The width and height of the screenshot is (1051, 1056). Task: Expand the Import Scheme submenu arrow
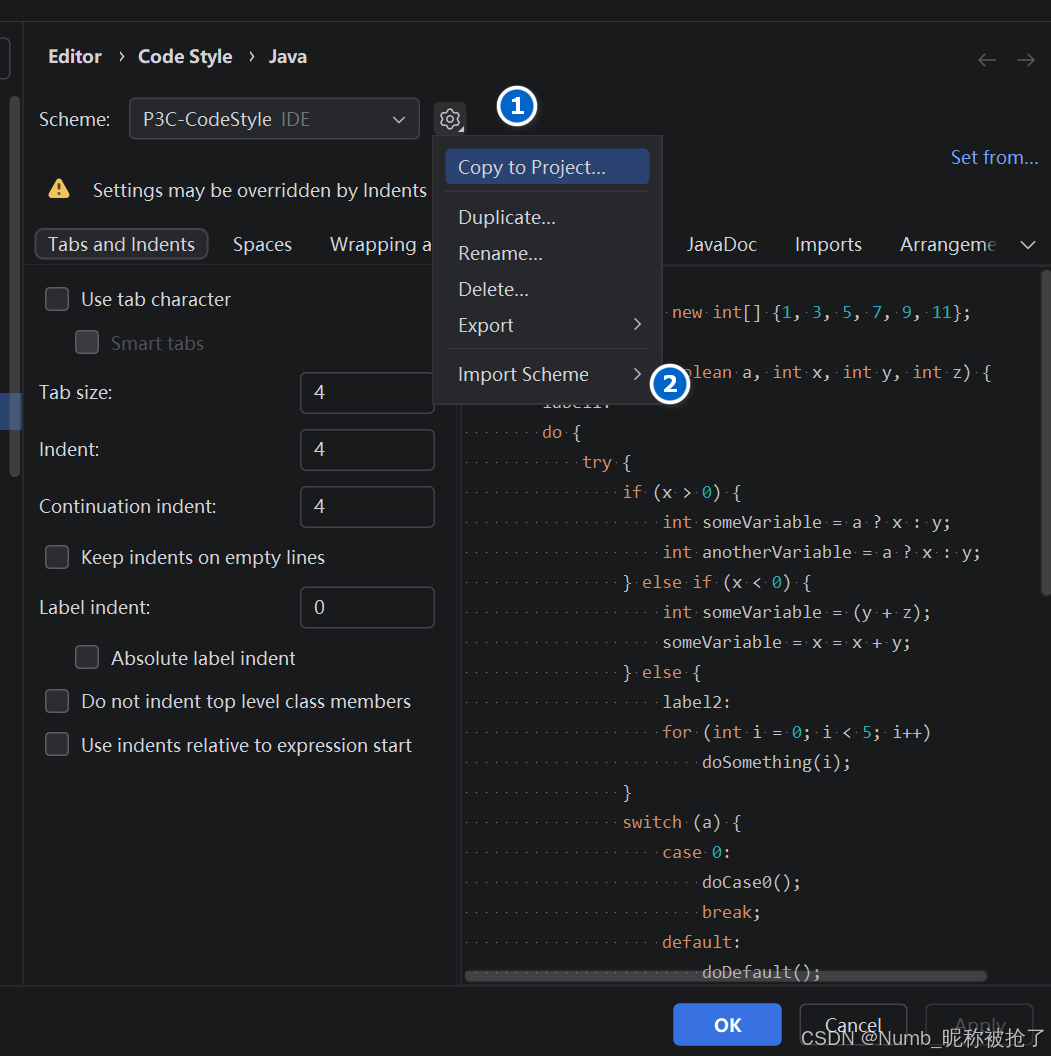click(x=637, y=374)
